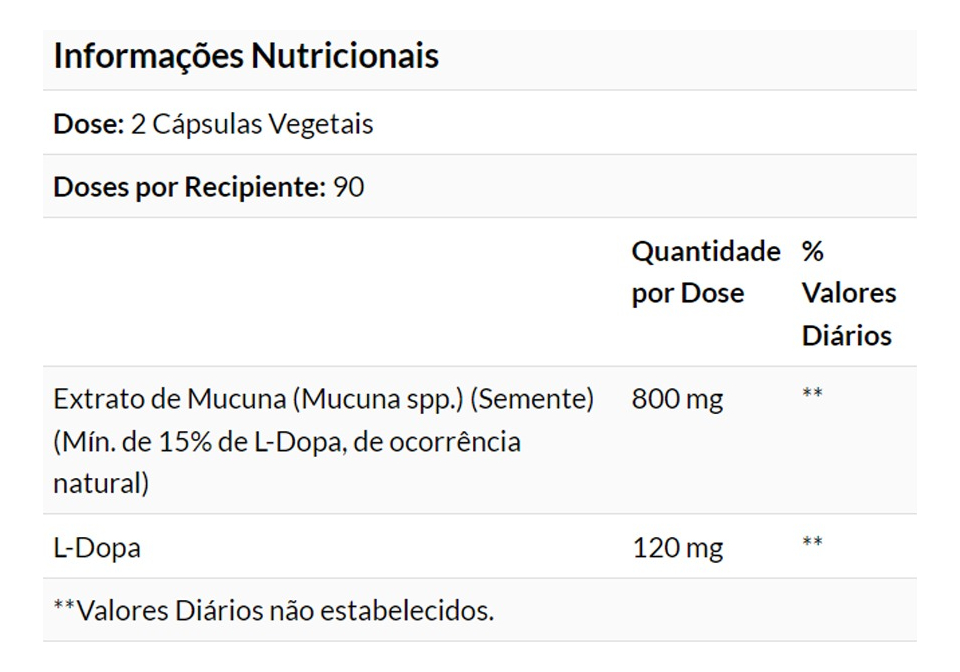Click the Extrato de Mucuna ingredient name
This screenshot has width=960, height=672.
point(169,399)
